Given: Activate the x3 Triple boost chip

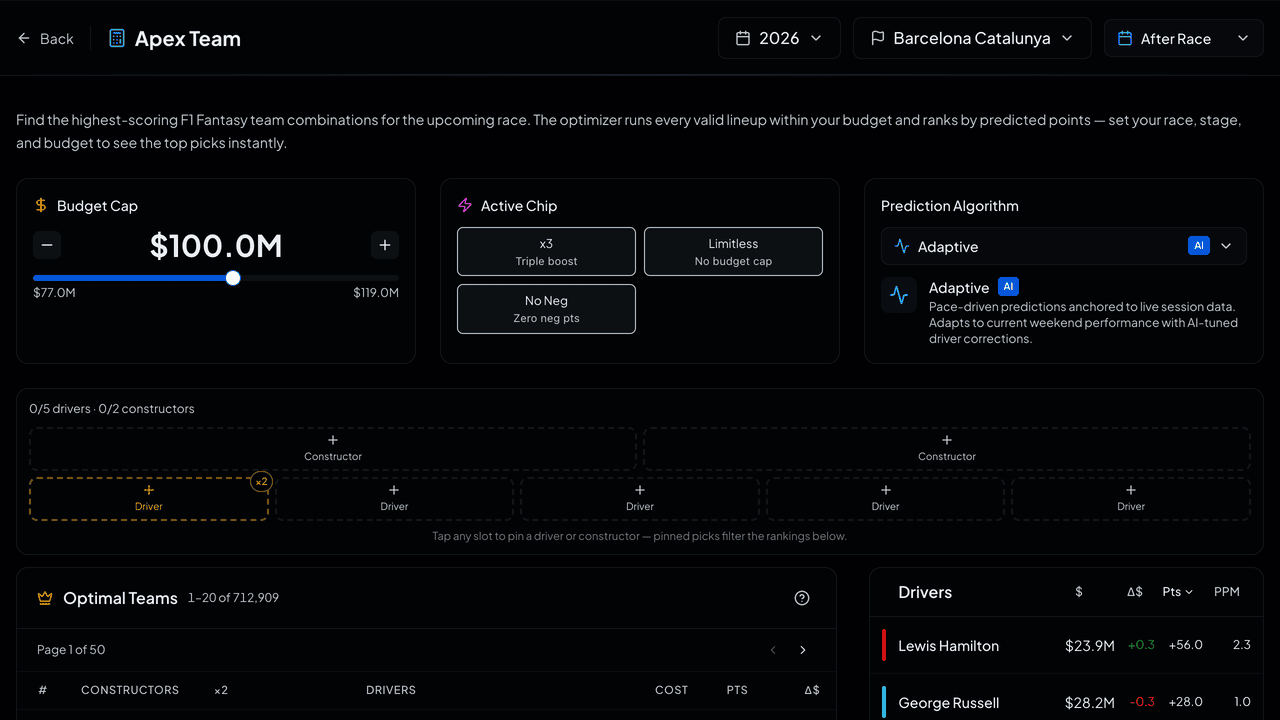Looking at the screenshot, I should pyautogui.click(x=546, y=251).
